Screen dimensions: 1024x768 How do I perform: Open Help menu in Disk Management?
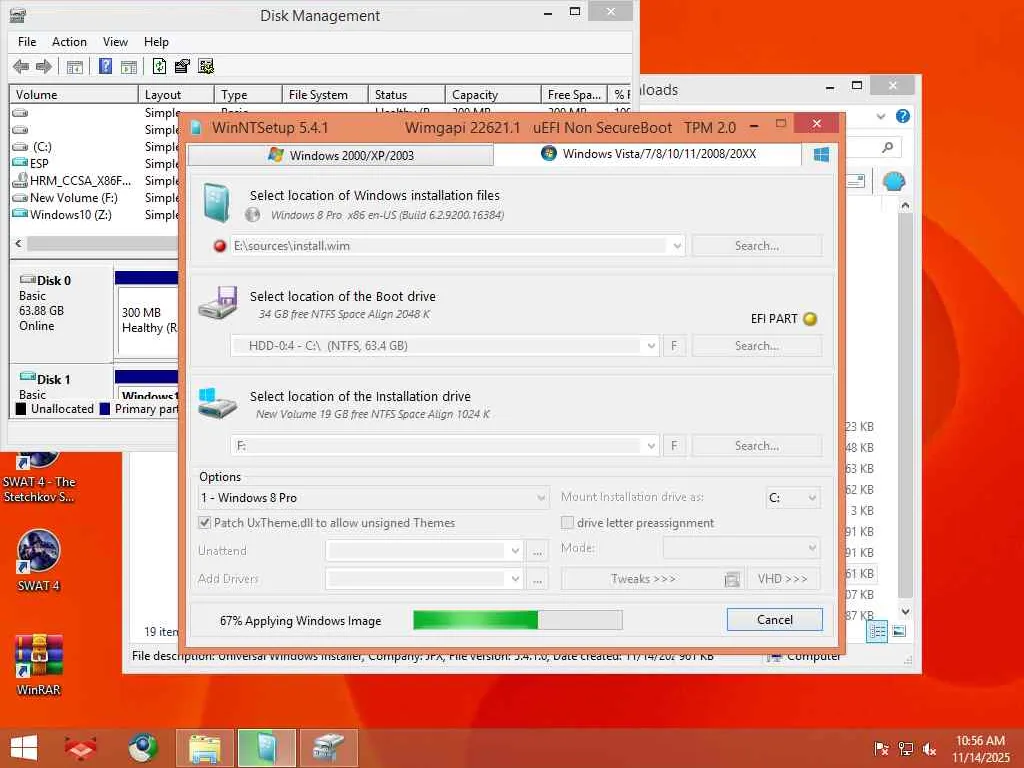point(156,42)
